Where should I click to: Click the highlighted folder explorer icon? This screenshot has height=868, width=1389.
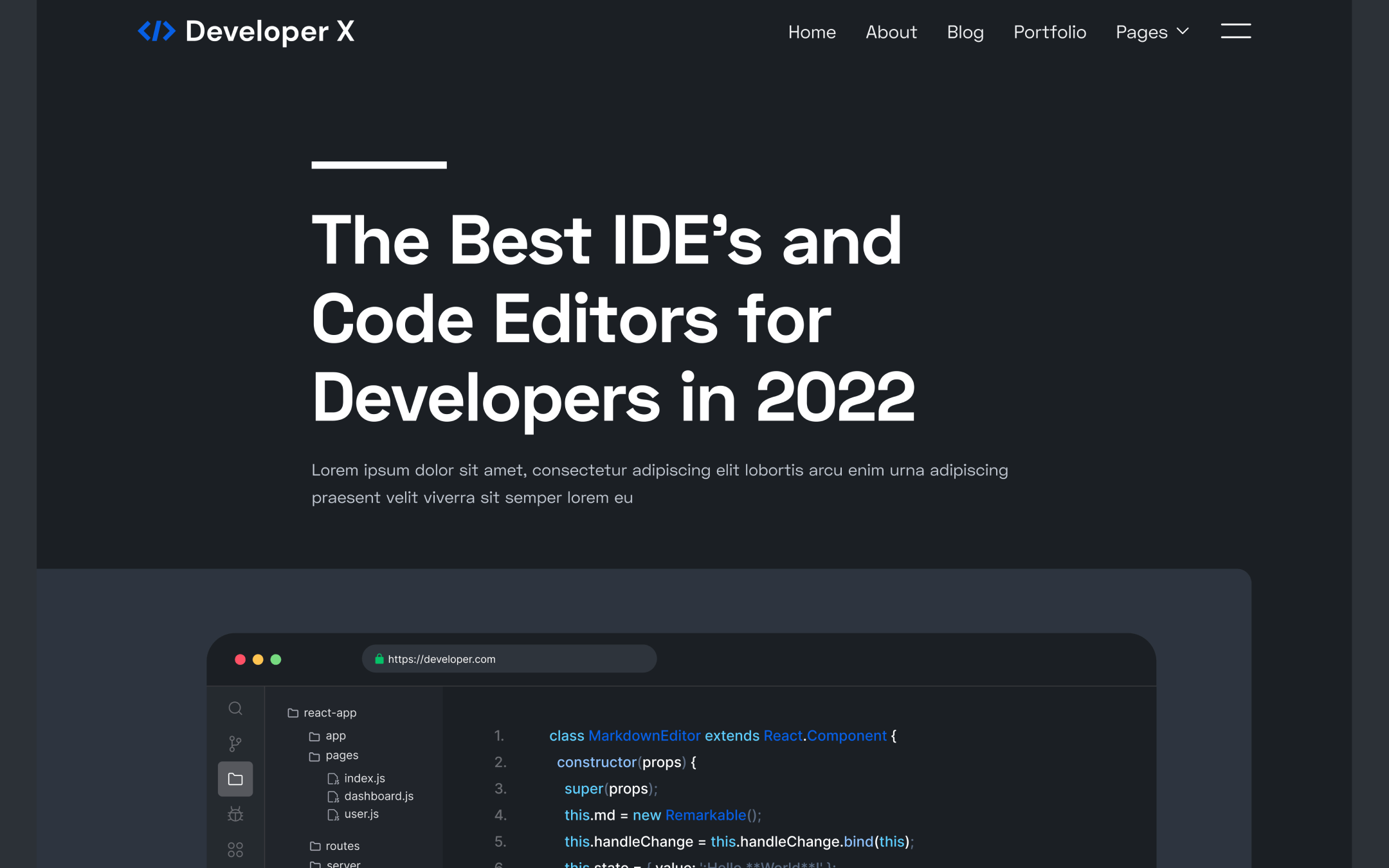tap(235, 779)
